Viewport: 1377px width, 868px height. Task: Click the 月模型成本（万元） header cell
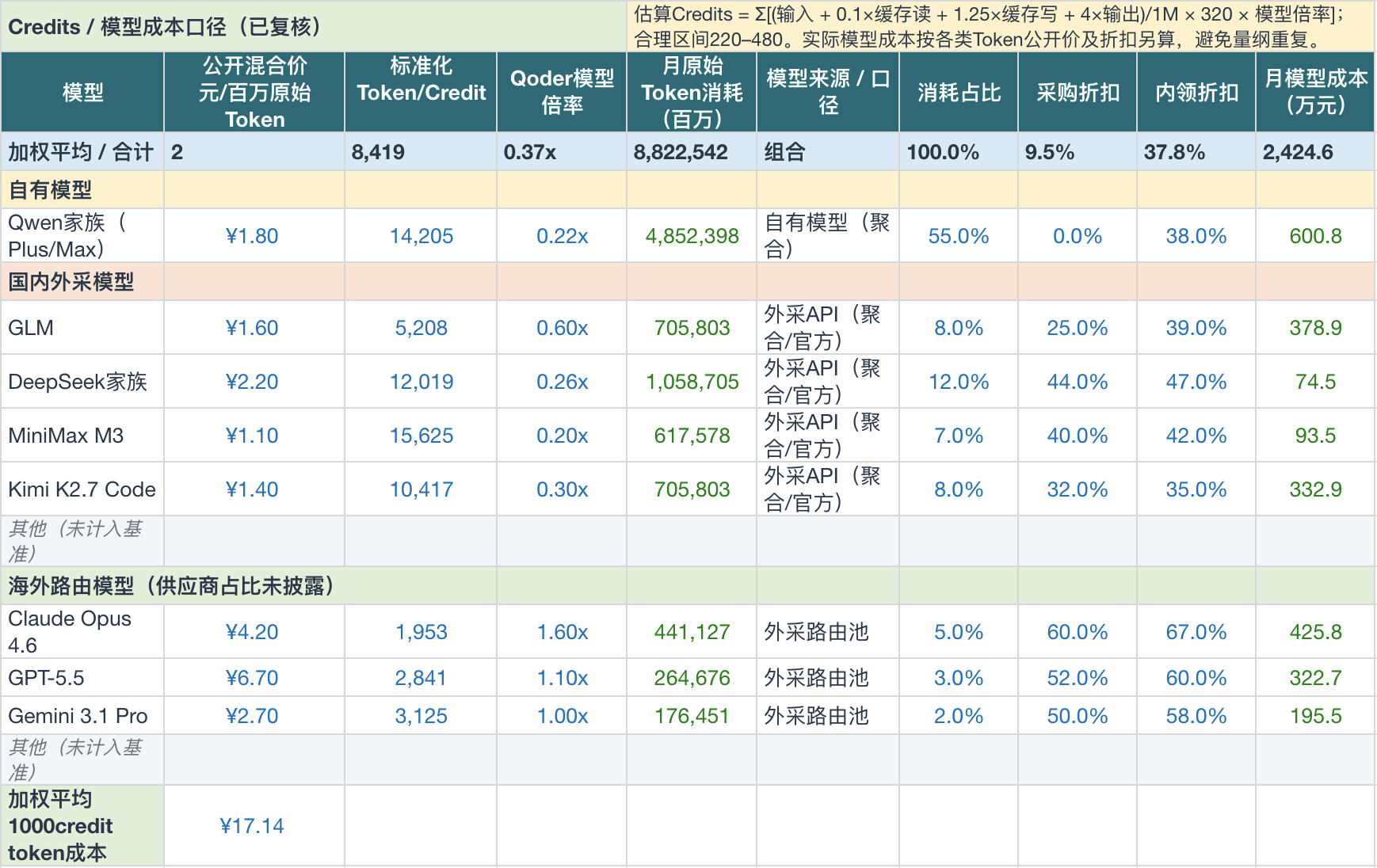1315,93
